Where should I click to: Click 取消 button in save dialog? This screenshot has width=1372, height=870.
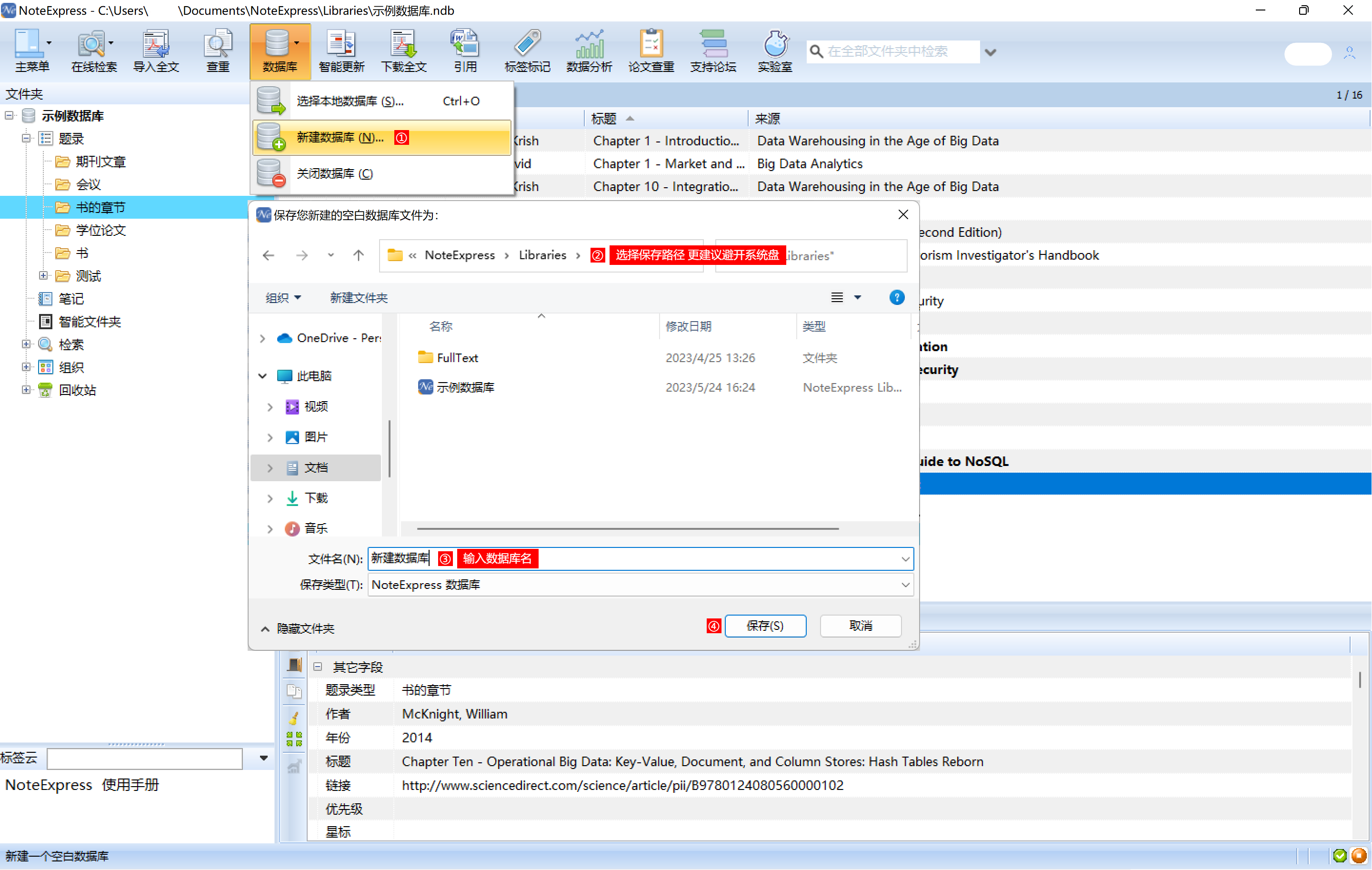861,626
